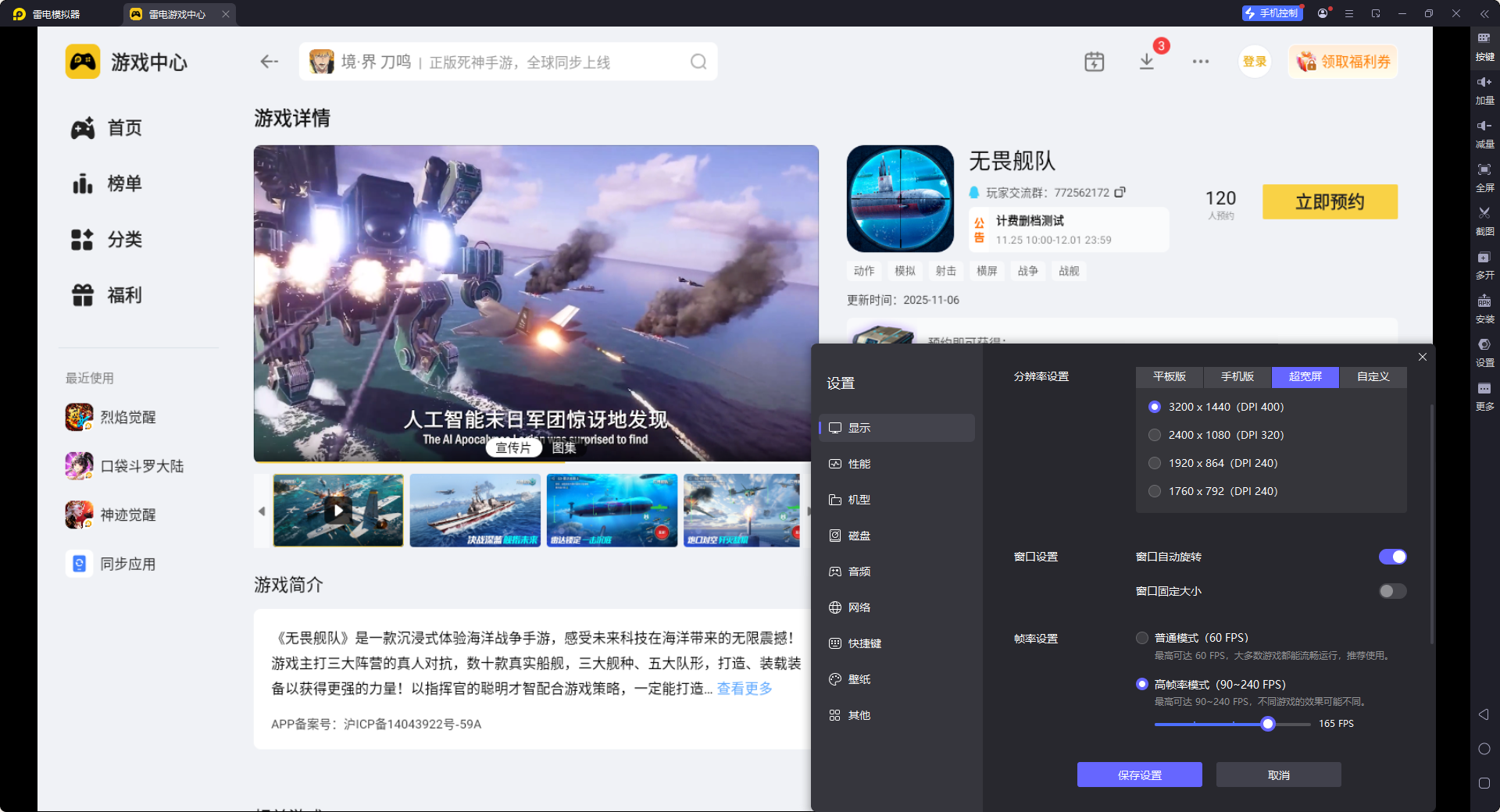This screenshot has height=812, width=1500.
Task: Open the ··· more options menu beside 登录
Action: click(x=1201, y=61)
